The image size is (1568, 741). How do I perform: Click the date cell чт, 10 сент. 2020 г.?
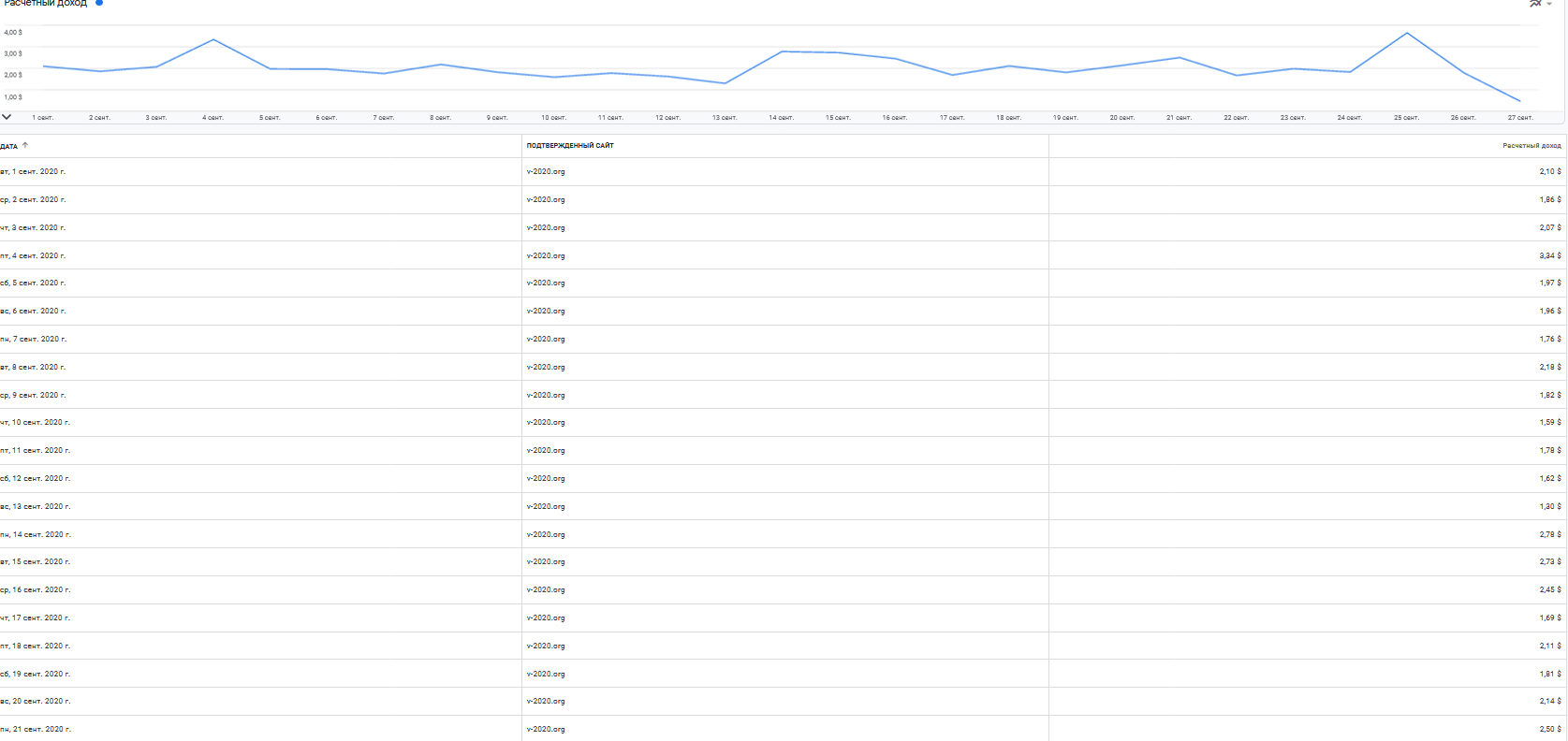click(35, 423)
